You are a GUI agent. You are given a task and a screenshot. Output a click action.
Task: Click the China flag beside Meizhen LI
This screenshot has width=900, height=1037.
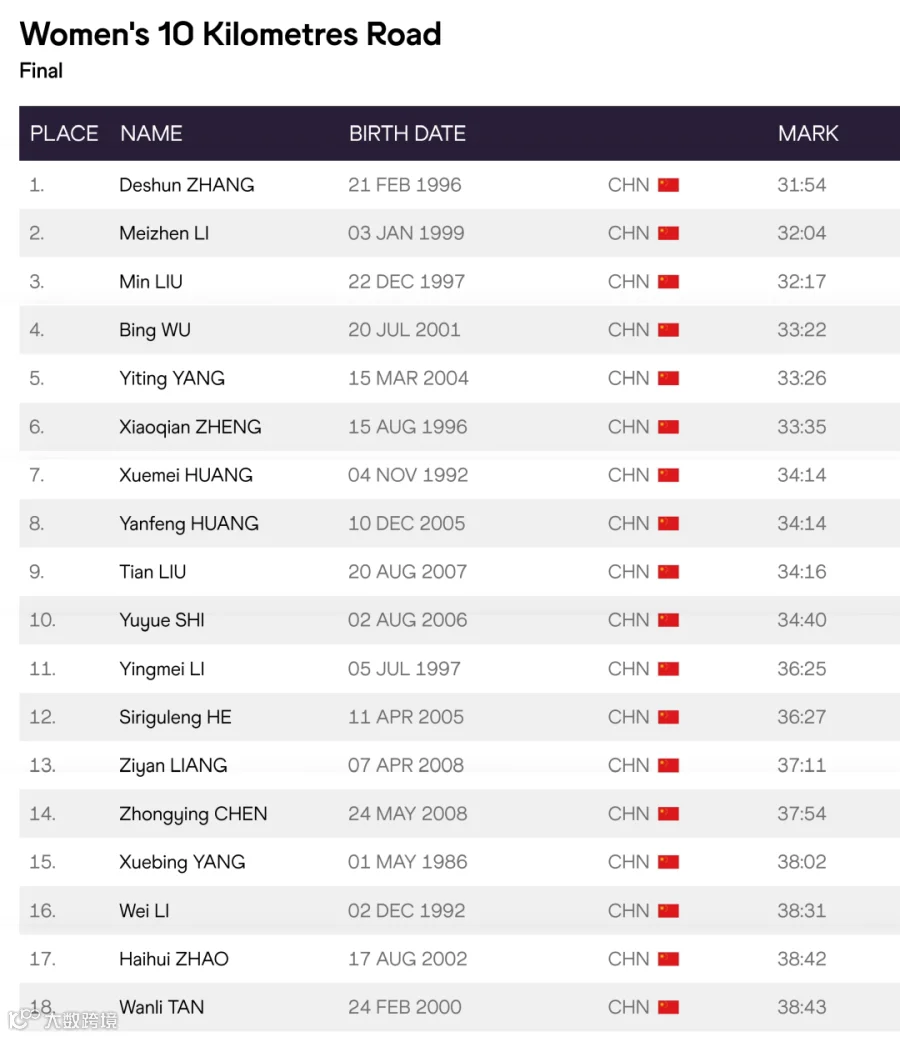669,233
